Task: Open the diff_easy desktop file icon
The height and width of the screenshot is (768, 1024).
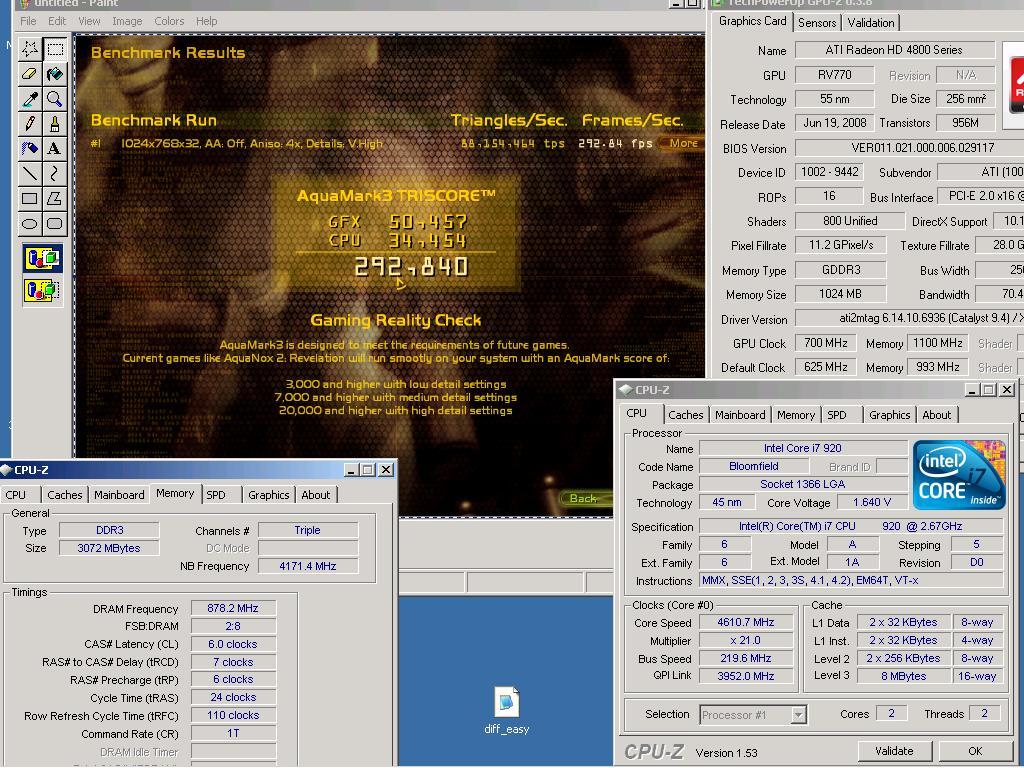Action: 507,711
